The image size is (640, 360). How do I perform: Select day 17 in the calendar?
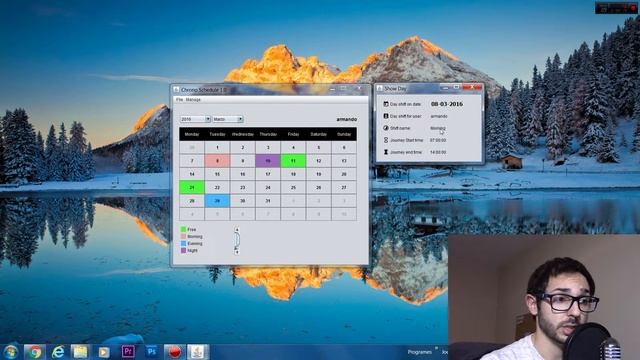pyautogui.click(x=268, y=174)
